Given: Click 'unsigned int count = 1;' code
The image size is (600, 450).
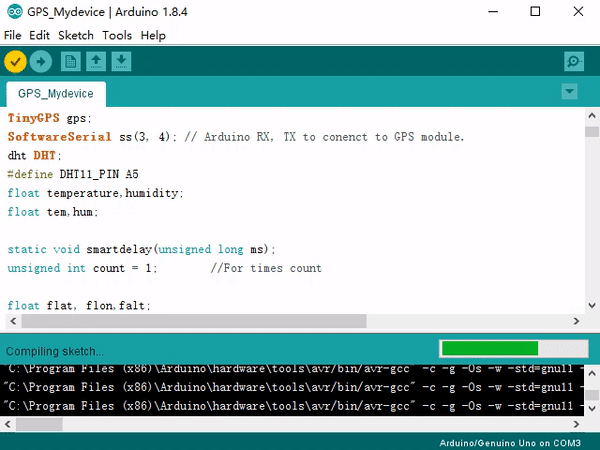Looking at the screenshot, I should click(x=82, y=268).
